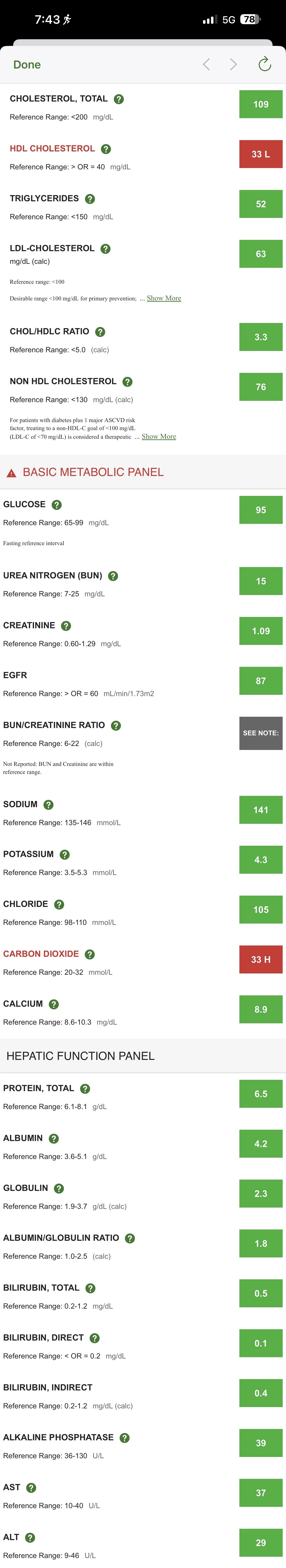Tap the red 33 L HDL result box

pos(260,155)
